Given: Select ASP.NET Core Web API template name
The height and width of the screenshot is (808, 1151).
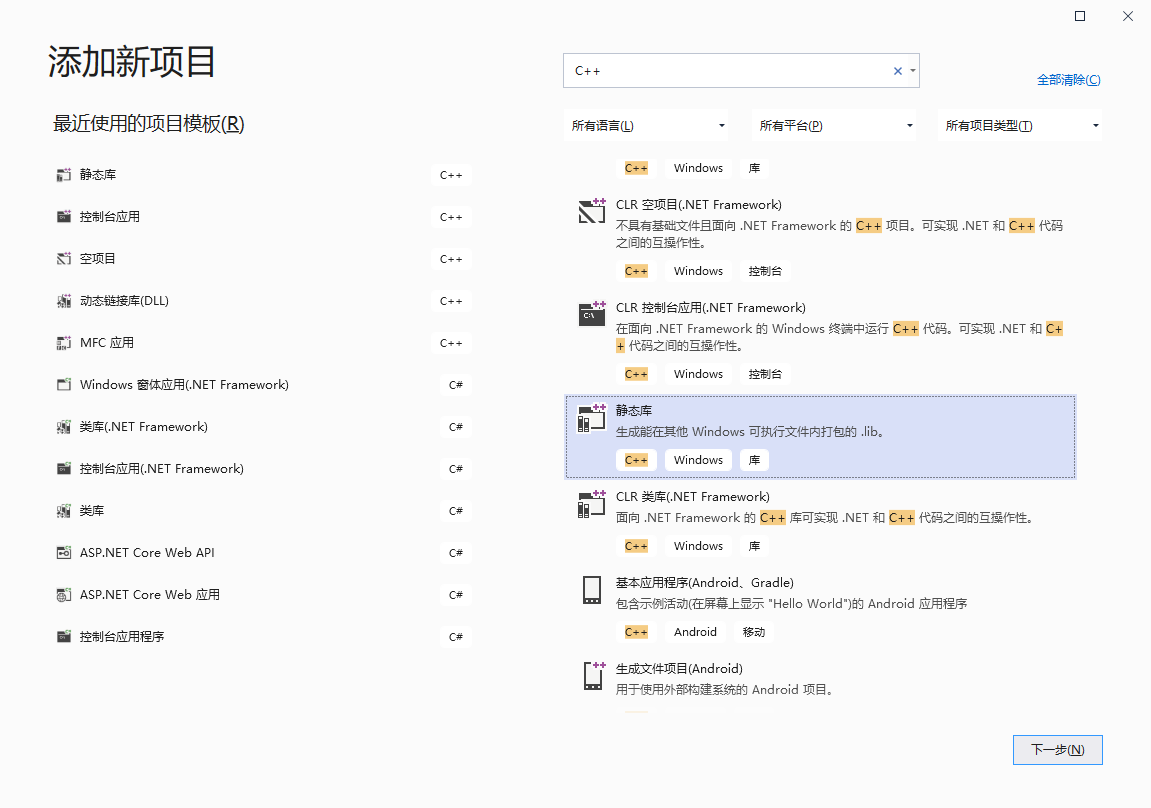Looking at the screenshot, I should tap(147, 553).
